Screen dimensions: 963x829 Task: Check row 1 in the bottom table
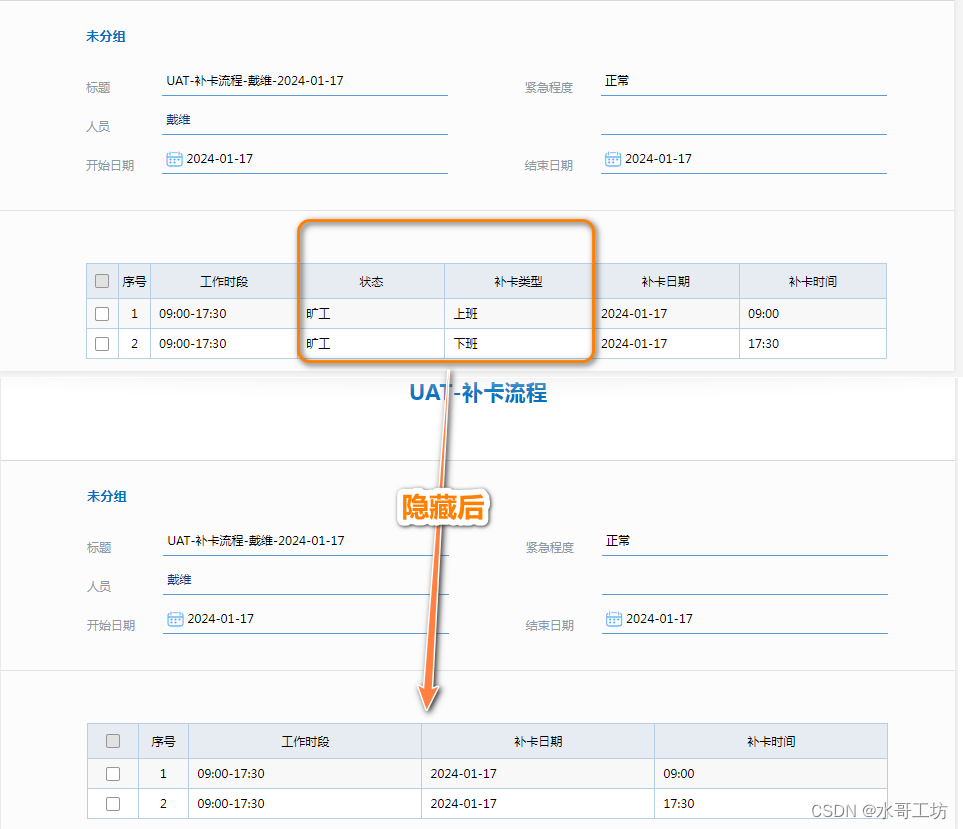point(112,773)
